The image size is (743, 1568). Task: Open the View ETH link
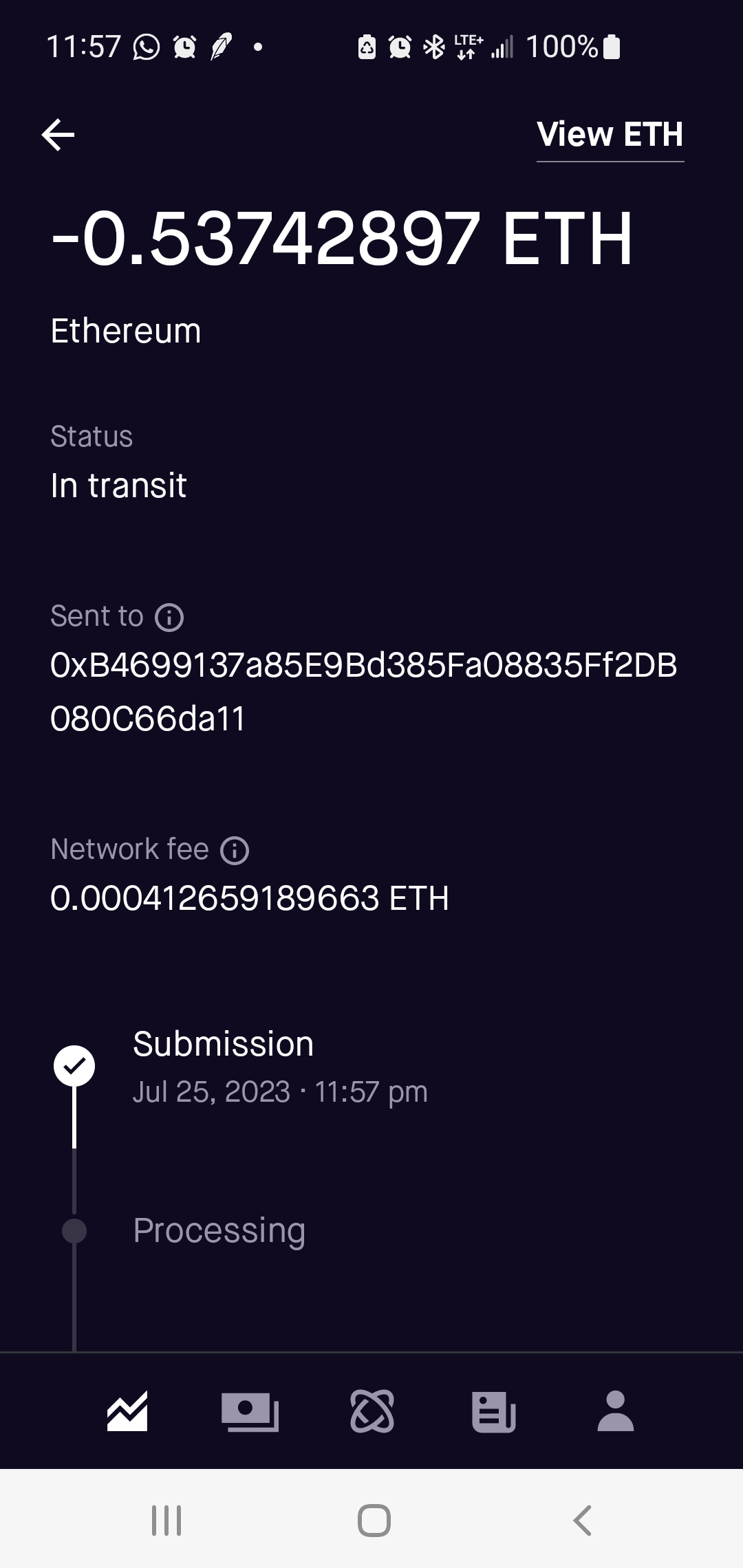pyautogui.click(x=610, y=135)
